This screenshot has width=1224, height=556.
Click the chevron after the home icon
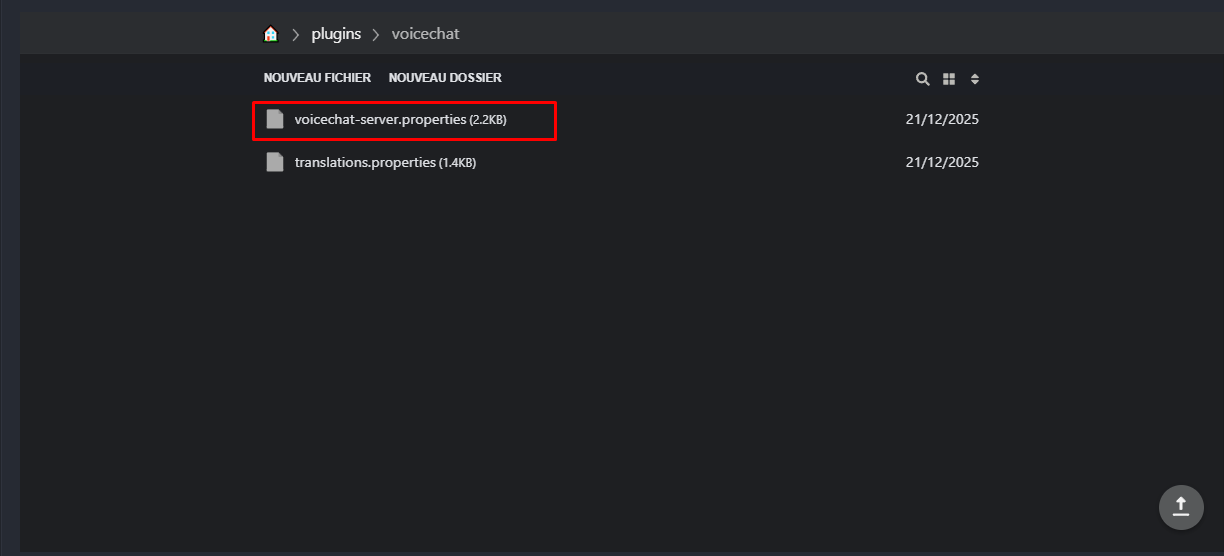296,35
